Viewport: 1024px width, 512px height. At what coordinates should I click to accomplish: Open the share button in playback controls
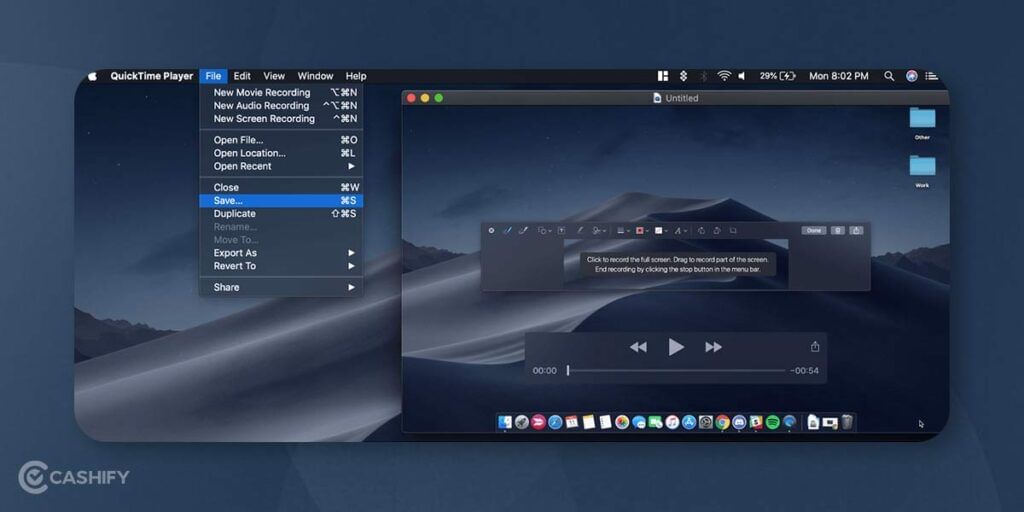pos(814,347)
